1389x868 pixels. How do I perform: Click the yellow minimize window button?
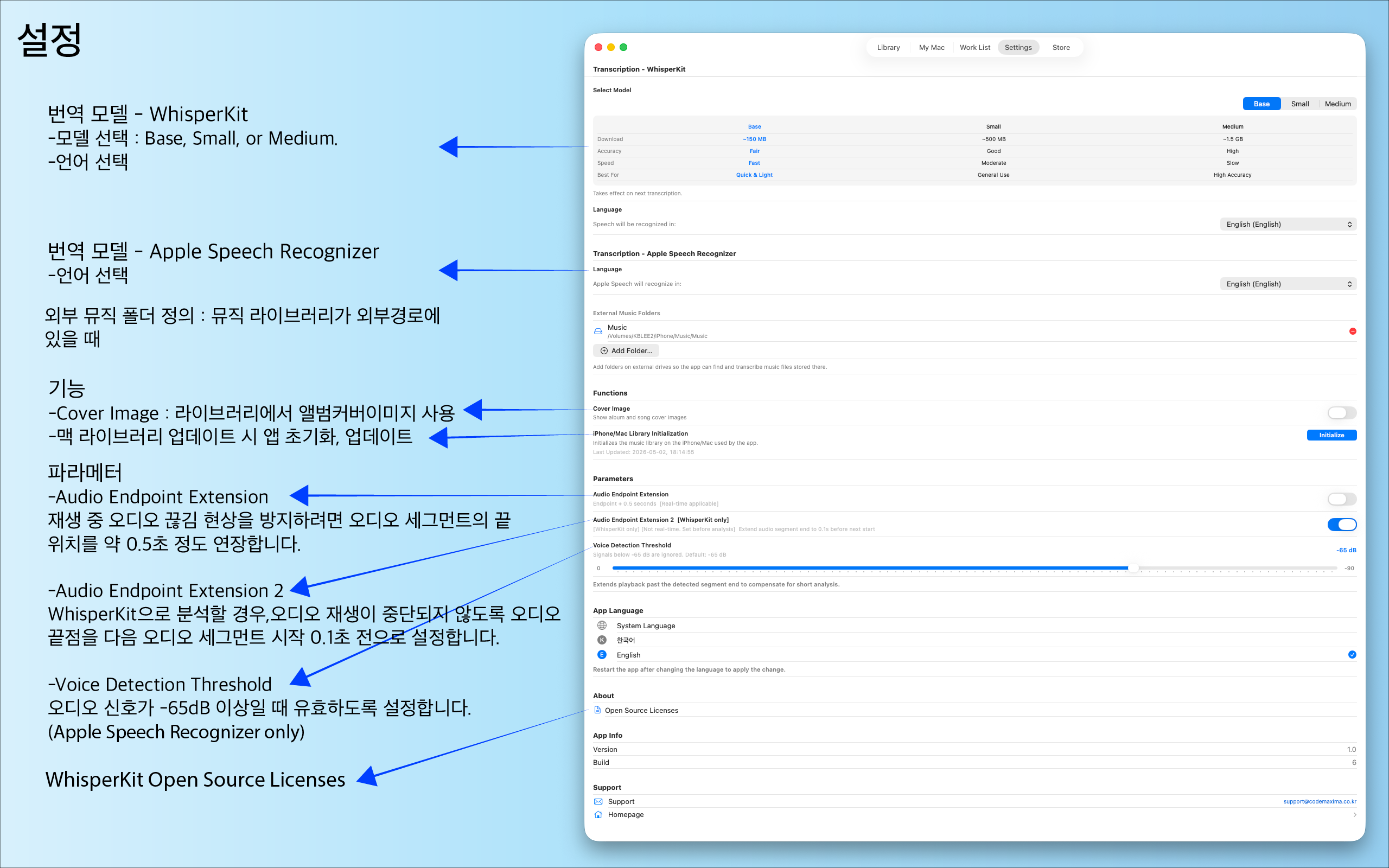(611, 47)
